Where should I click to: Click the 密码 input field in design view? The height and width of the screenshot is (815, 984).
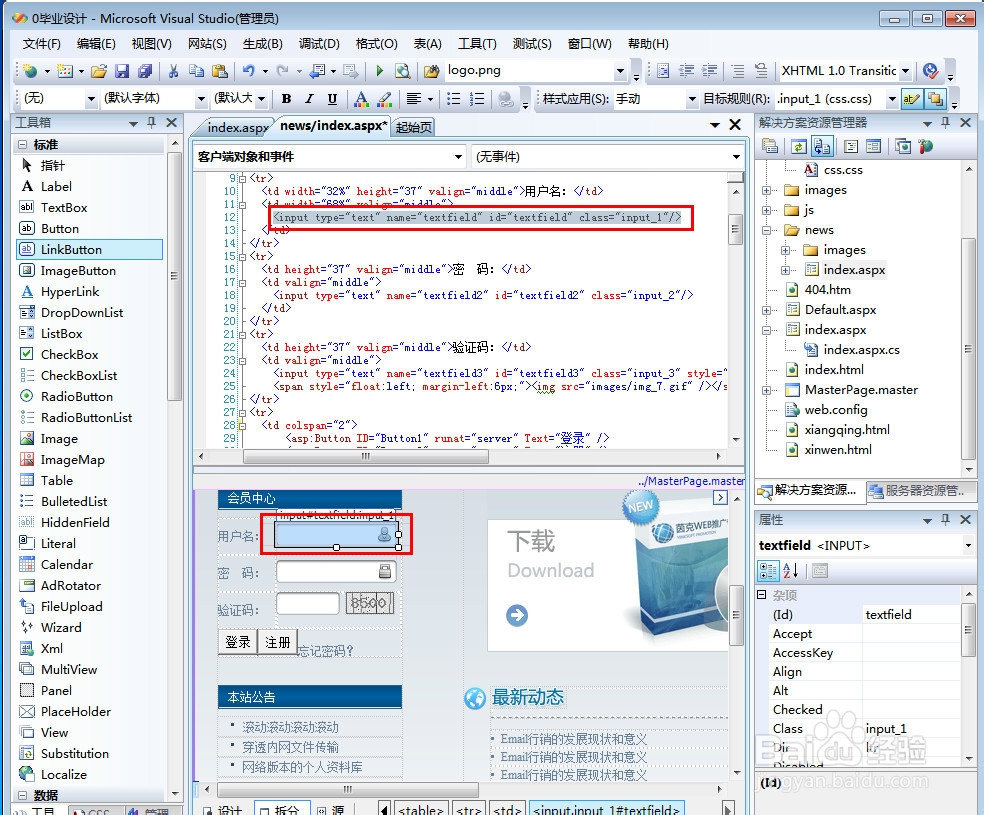(336, 572)
